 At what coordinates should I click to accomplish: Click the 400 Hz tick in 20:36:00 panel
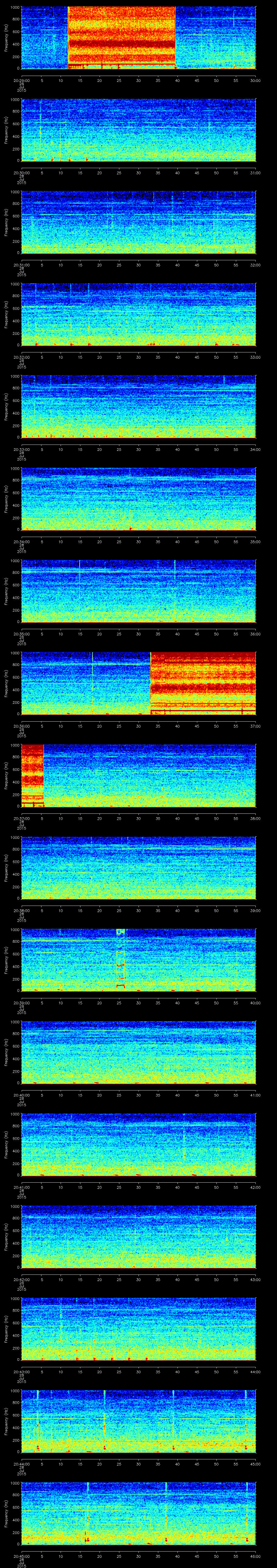coord(16,690)
